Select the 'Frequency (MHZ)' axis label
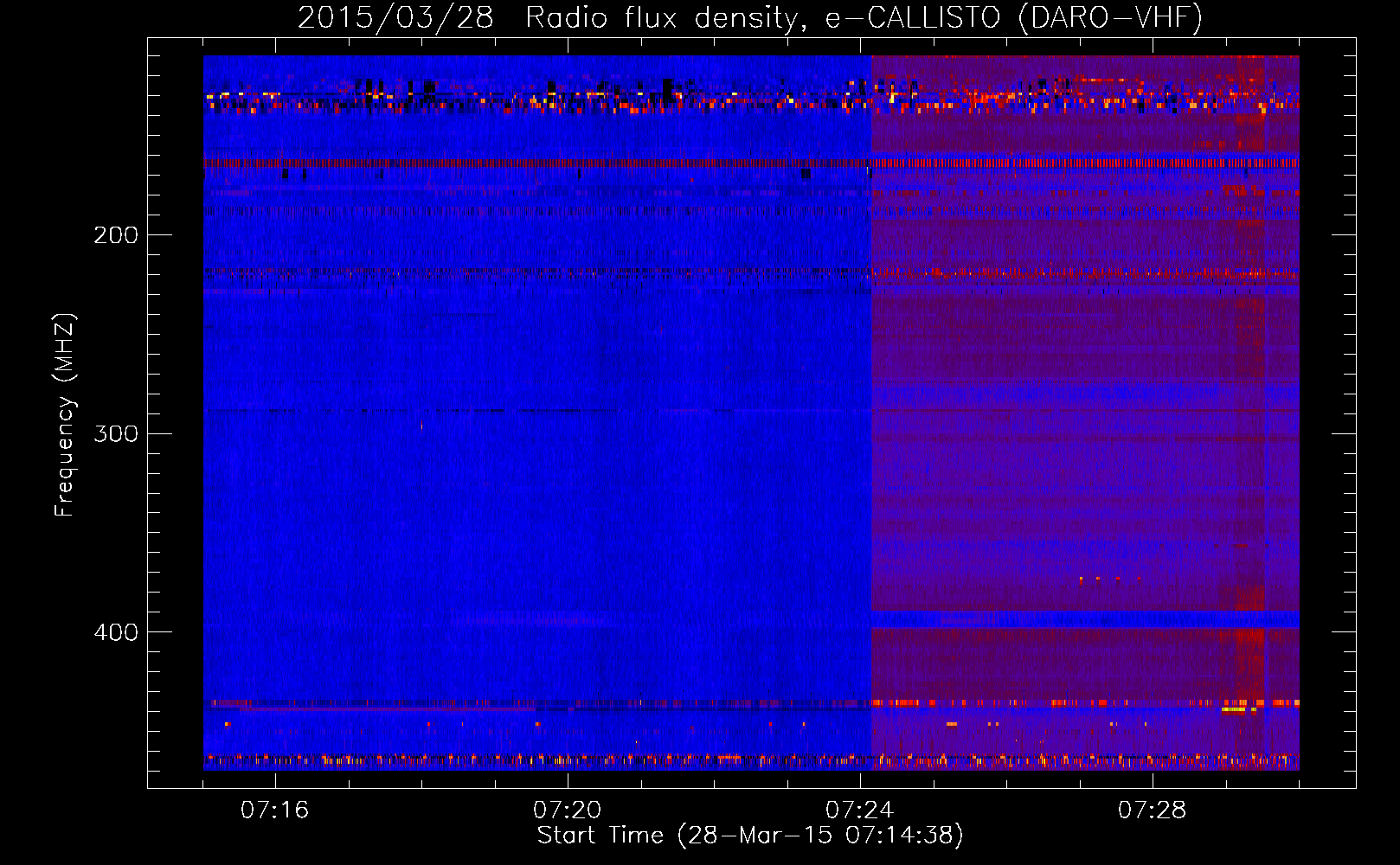 (x=65, y=414)
